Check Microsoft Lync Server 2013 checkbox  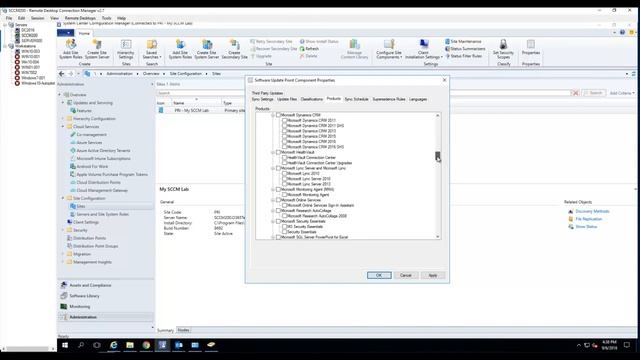pos(284,184)
